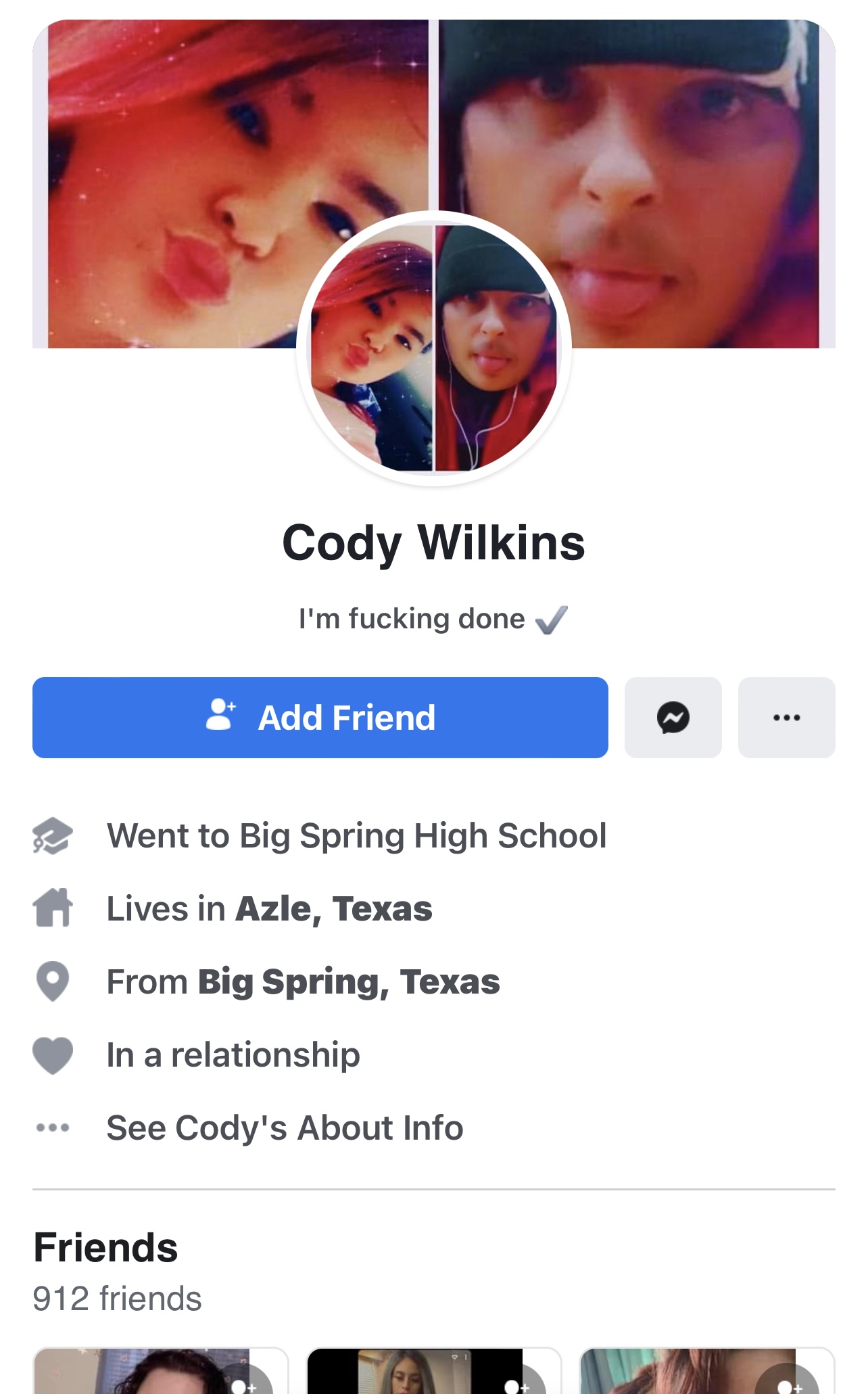
Task: Click the house icon beside Lives in
Action: [x=53, y=908]
